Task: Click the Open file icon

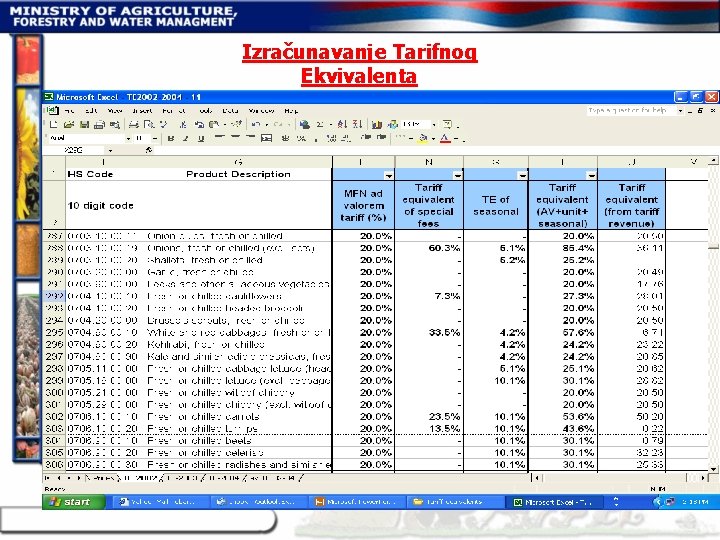Action: [69, 124]
